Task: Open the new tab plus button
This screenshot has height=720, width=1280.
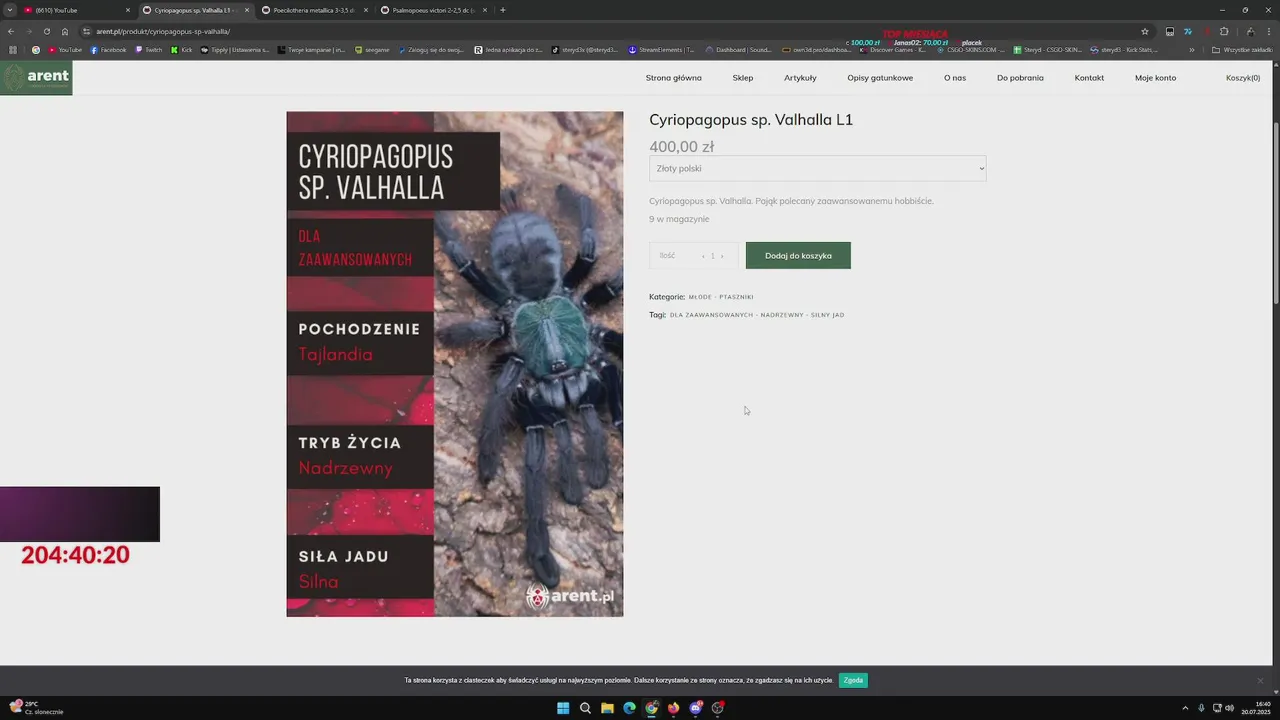Action: point(502,10)
